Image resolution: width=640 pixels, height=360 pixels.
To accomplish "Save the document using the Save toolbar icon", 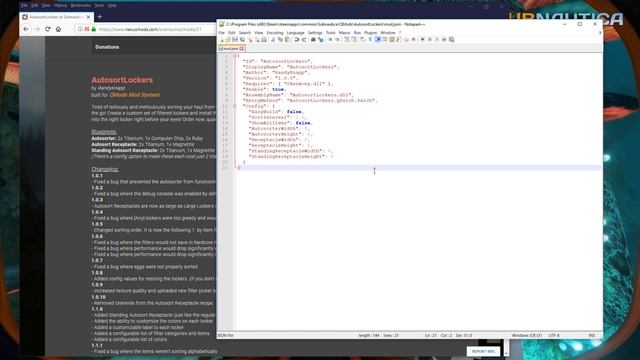I will pos(235,40).
